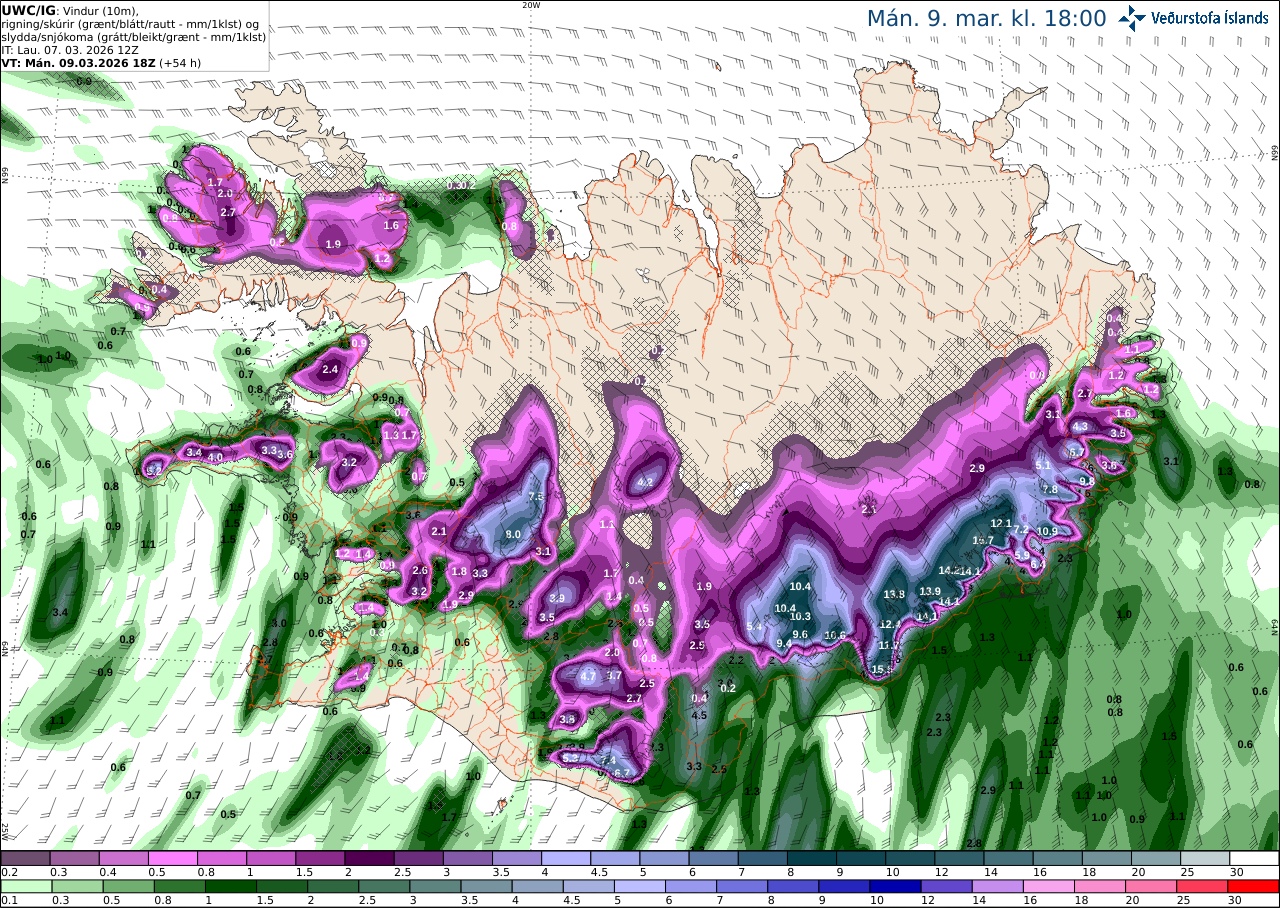Image resolution: width=1280 pixels, height=908 pixels.
Task: Click the 12.1 precipitation value on the map
Action: (1002, 523)
